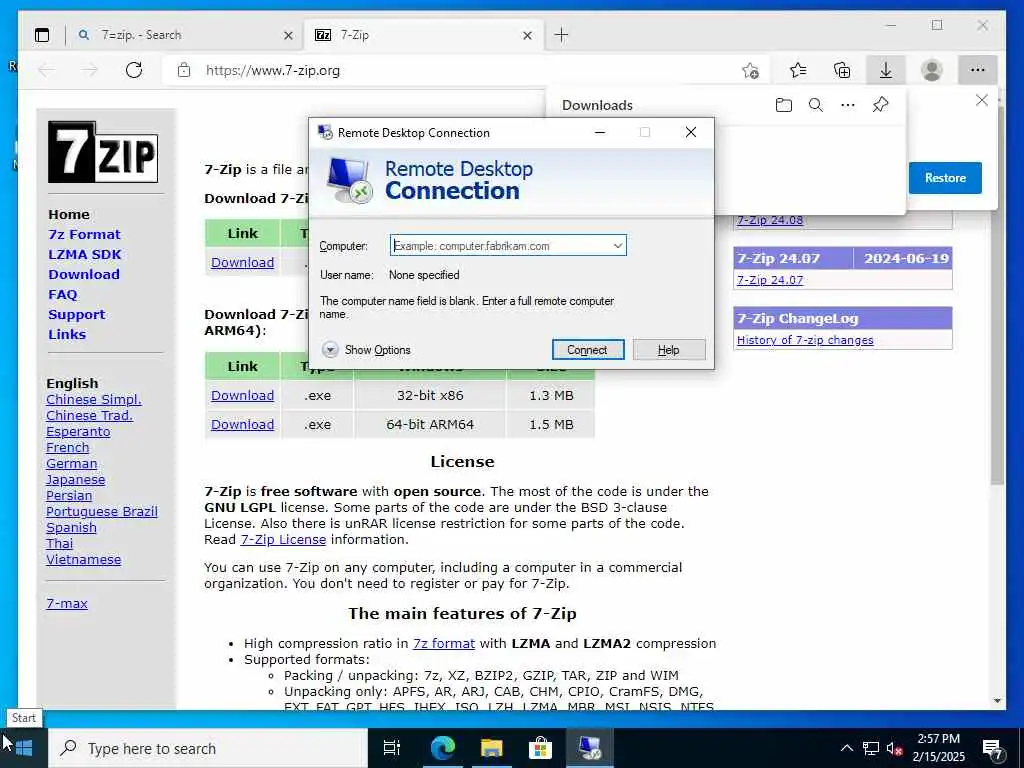This screenshot has width=1024, height=768.
Task: Click the Help button in Remote Desktop
Action: pos(668,350)
